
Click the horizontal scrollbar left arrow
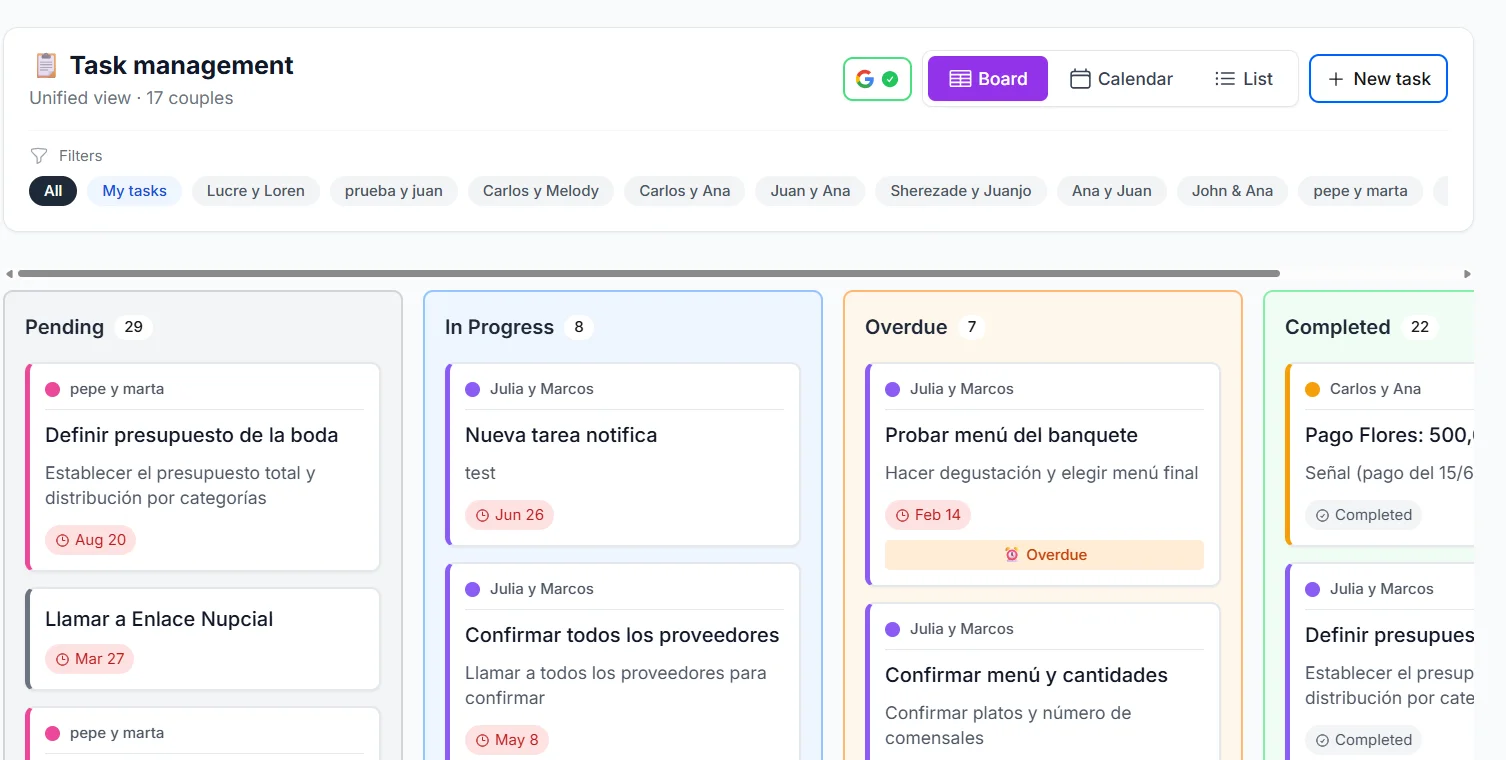coord(9,273)
